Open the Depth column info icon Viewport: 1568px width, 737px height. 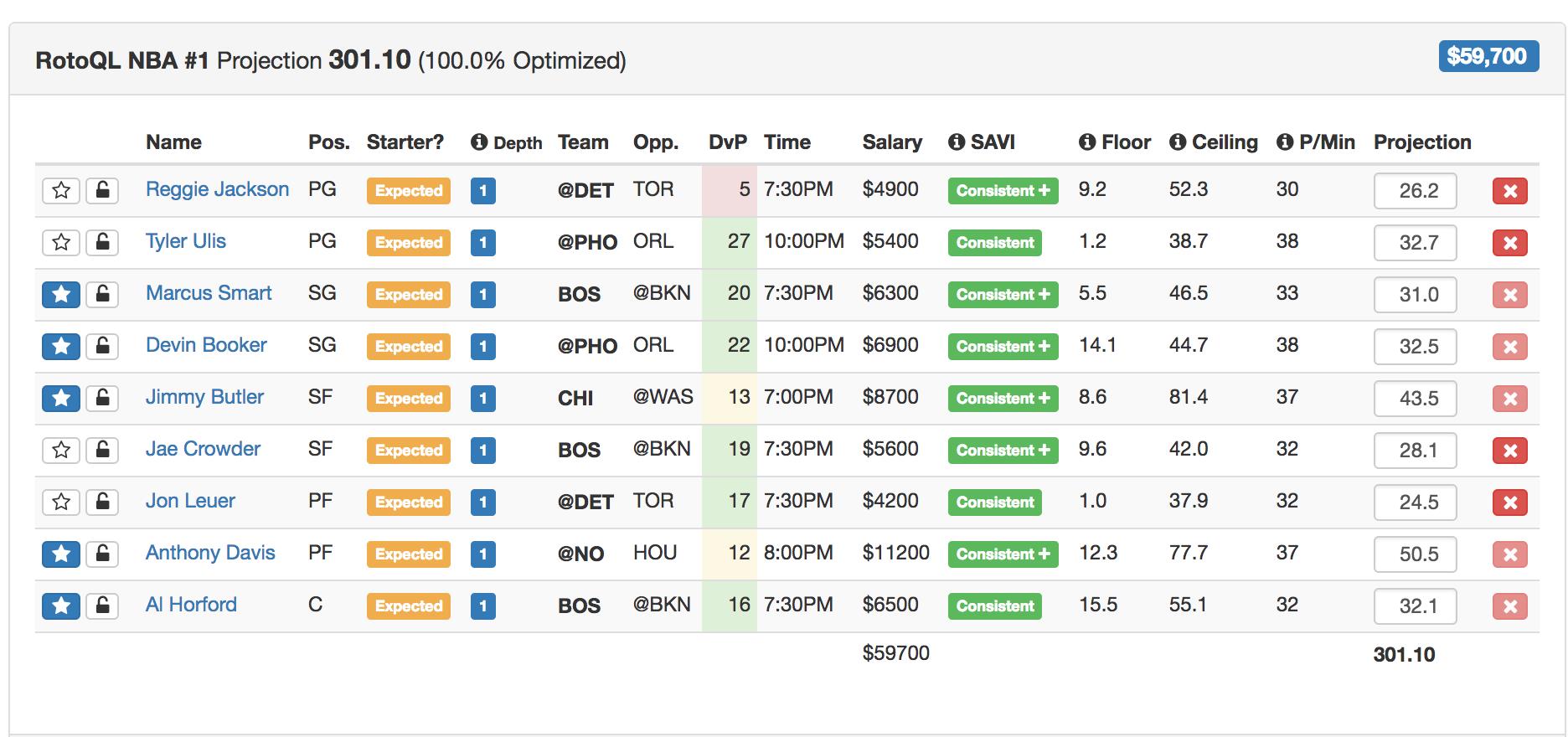click(479, 142)
